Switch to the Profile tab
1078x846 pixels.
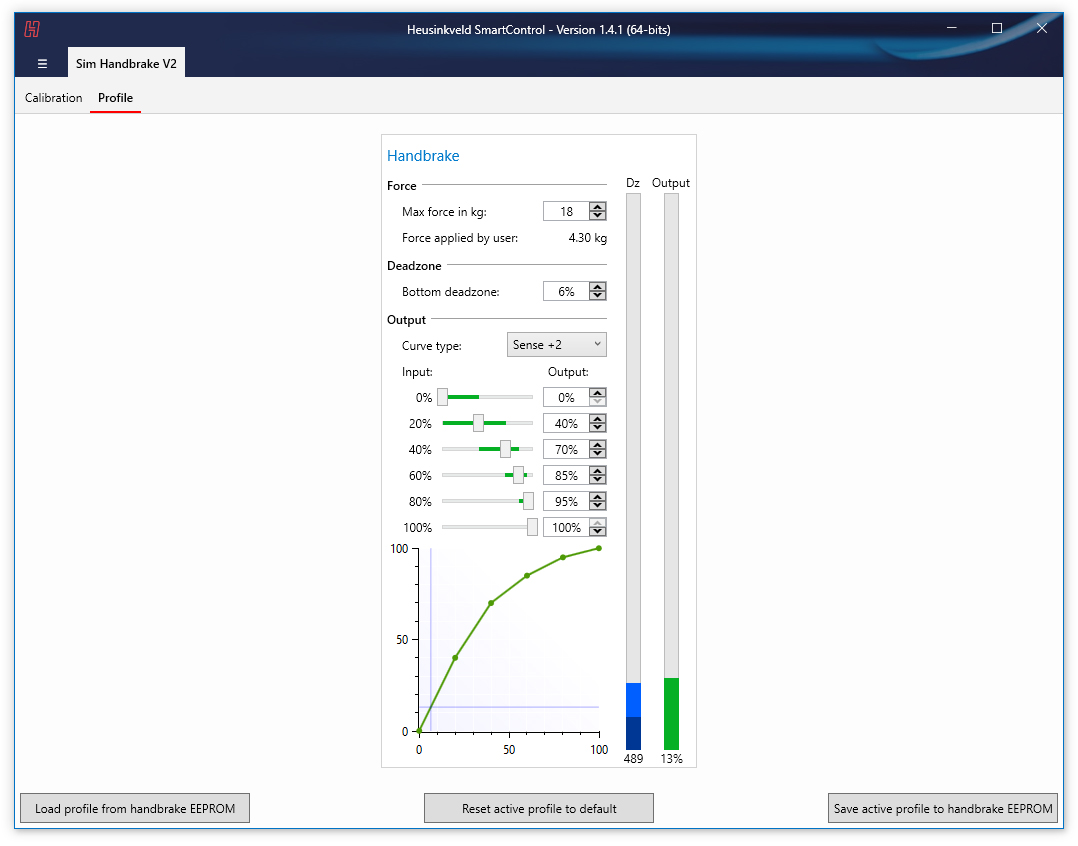(116, 98)
